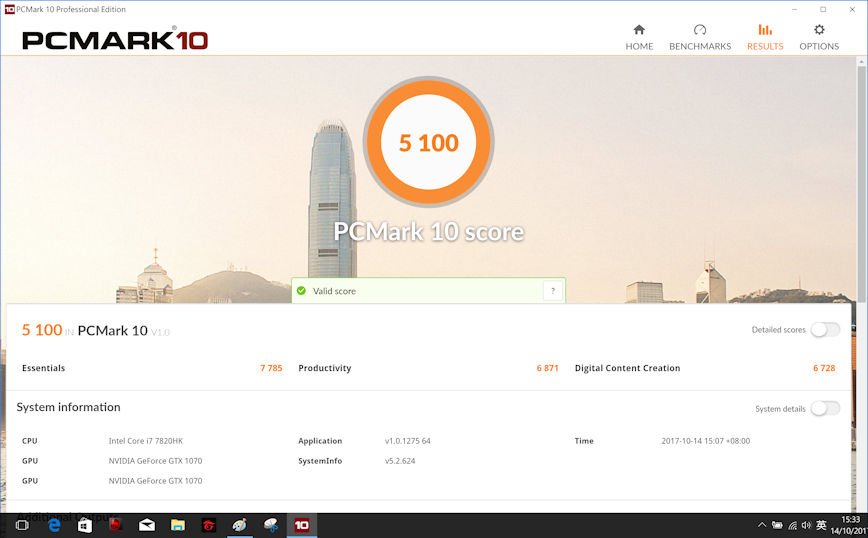Switch to PCMark 10 taskbar icon
The width and height of the screenshot is (868, 538).
(302, 525)
